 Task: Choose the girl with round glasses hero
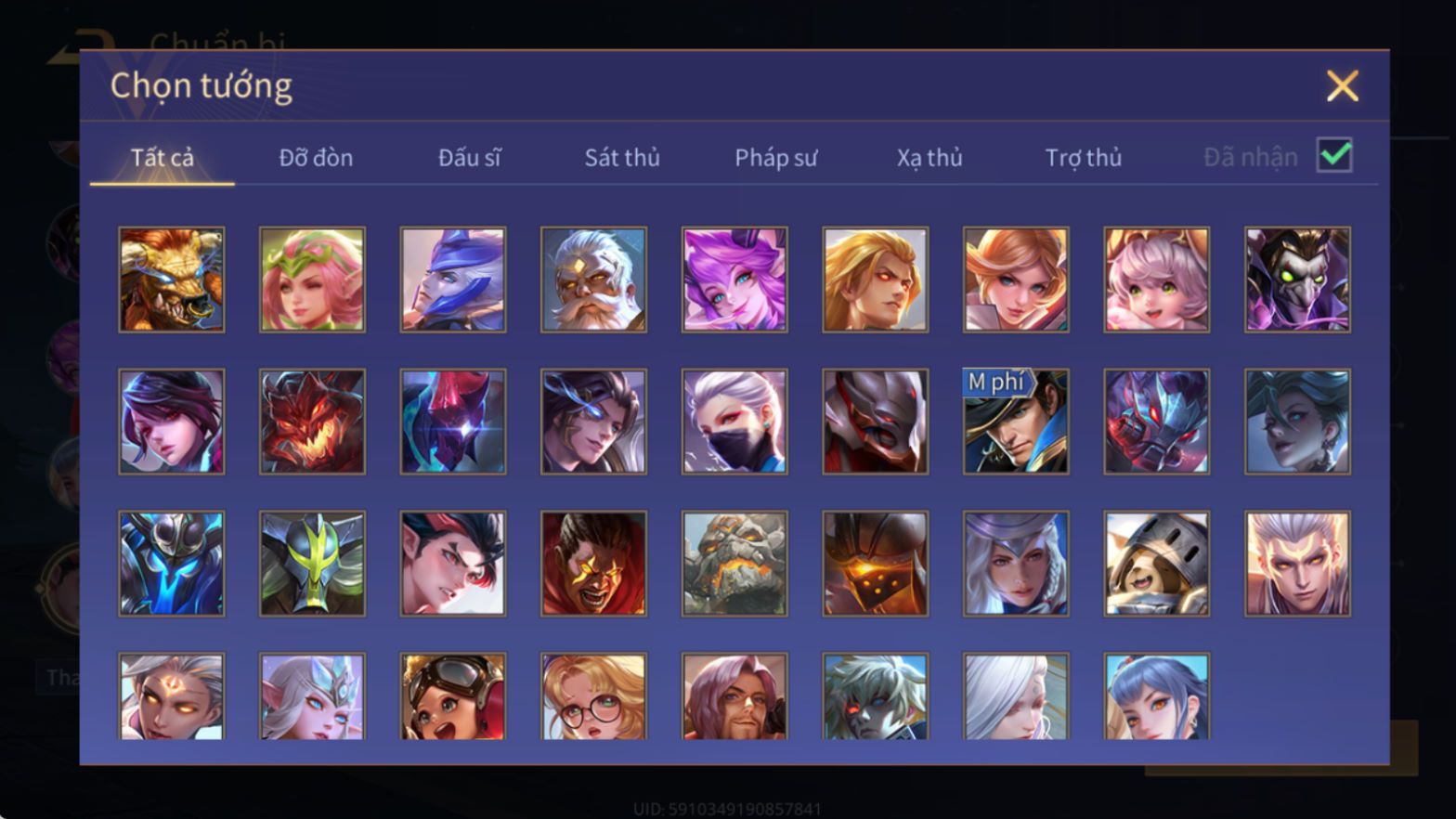(593, 695)
